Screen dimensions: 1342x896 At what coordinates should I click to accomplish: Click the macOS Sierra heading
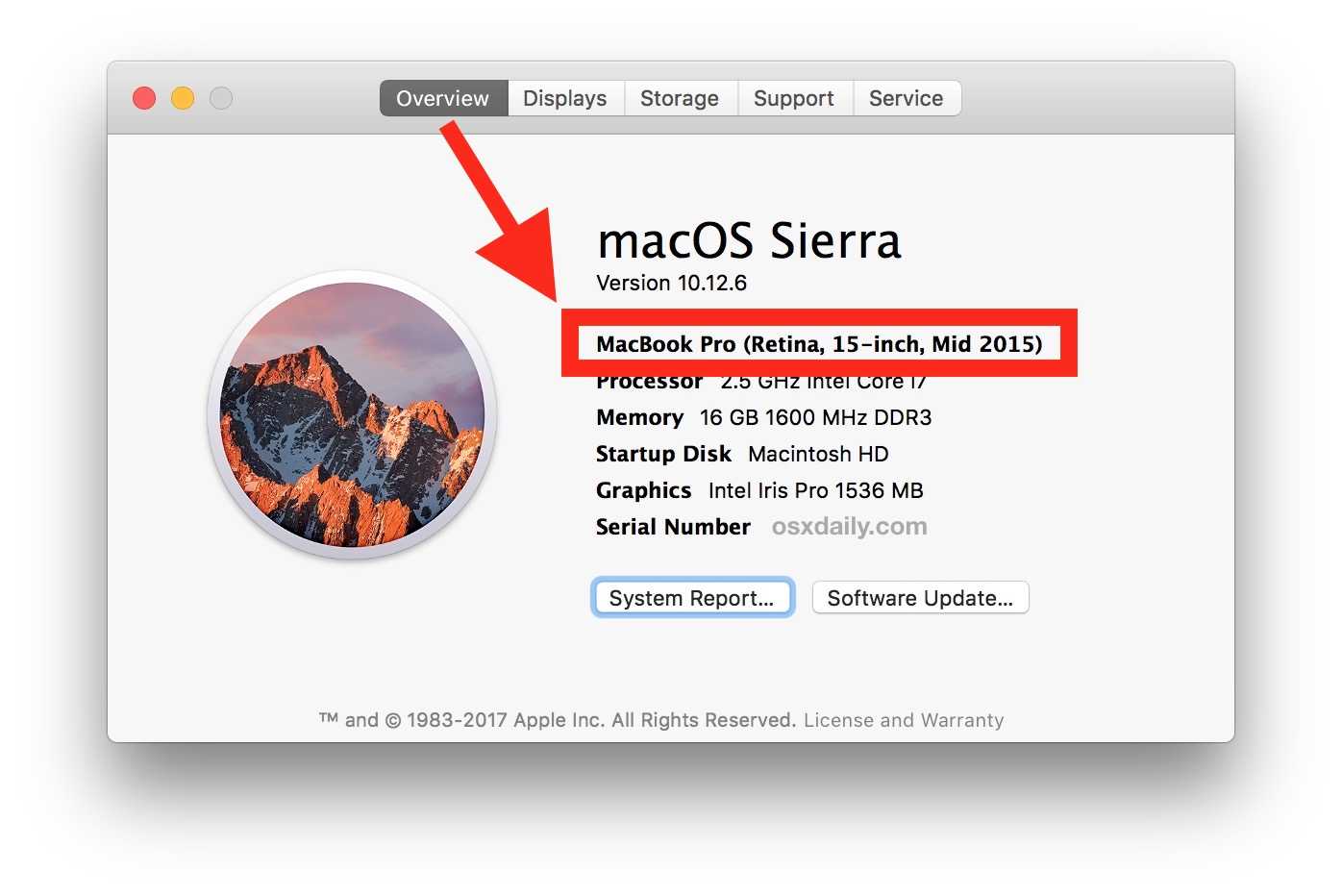click(x=749, y=240)
